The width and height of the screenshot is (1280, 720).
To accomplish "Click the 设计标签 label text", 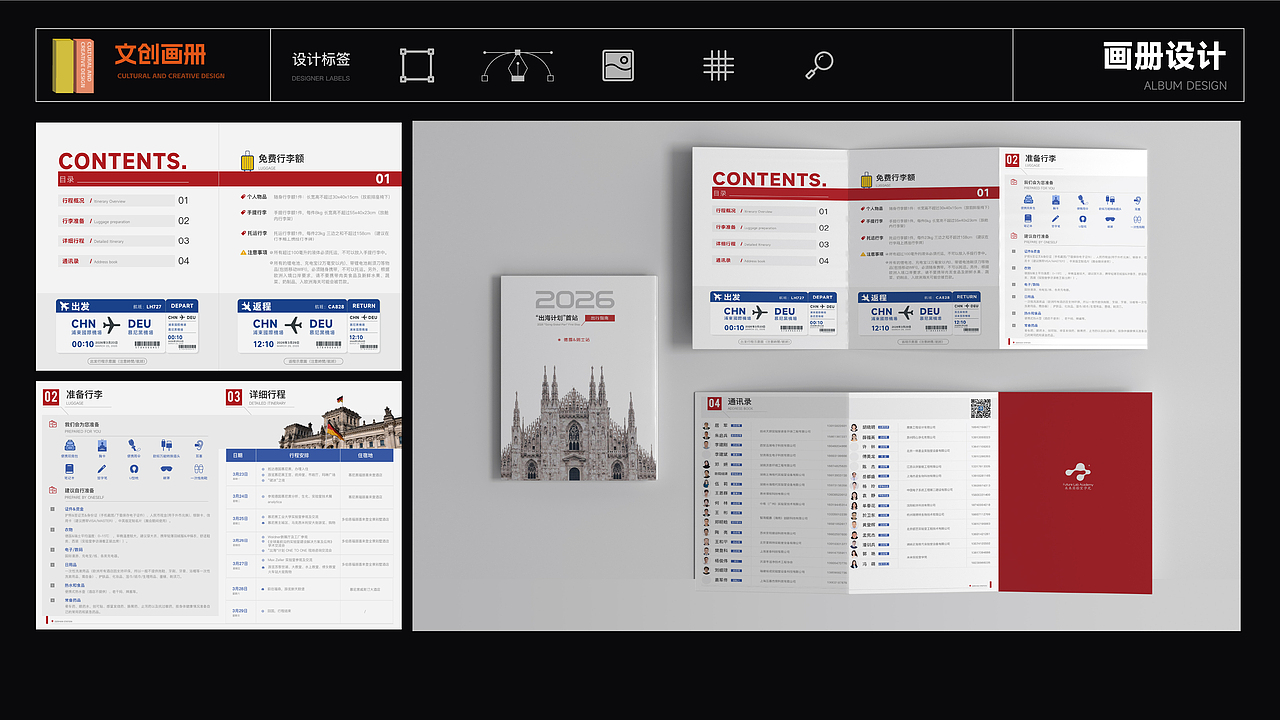I will (x=321, y=60).
